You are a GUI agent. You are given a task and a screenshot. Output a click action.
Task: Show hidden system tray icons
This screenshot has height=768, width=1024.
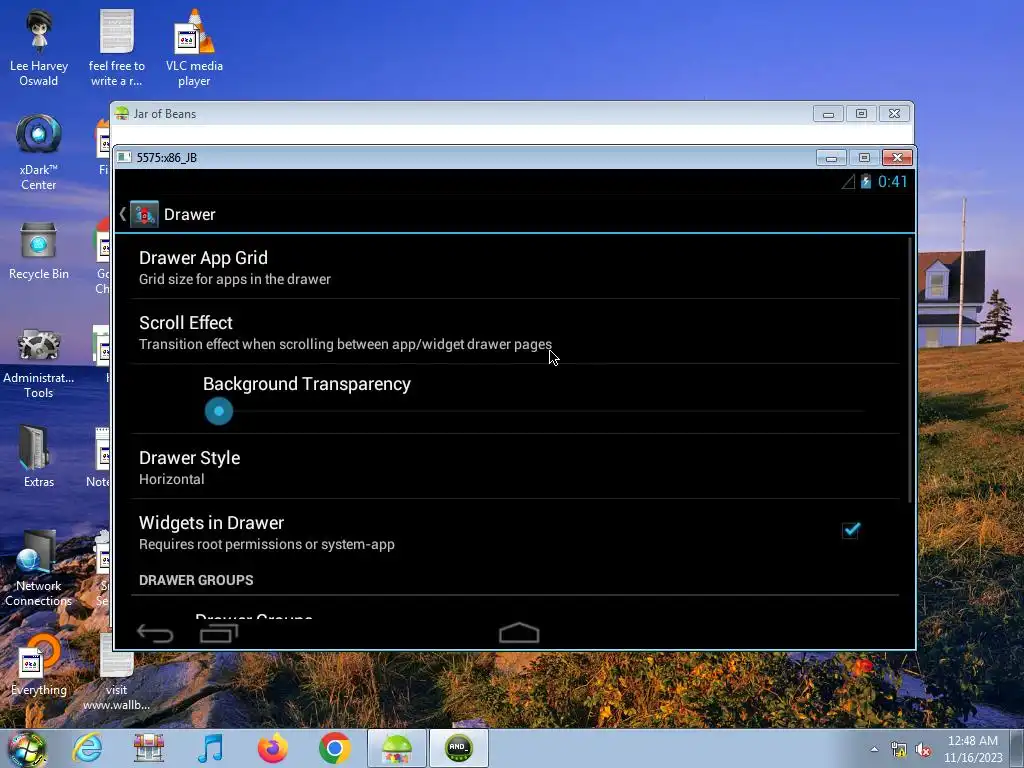point(874,750)
